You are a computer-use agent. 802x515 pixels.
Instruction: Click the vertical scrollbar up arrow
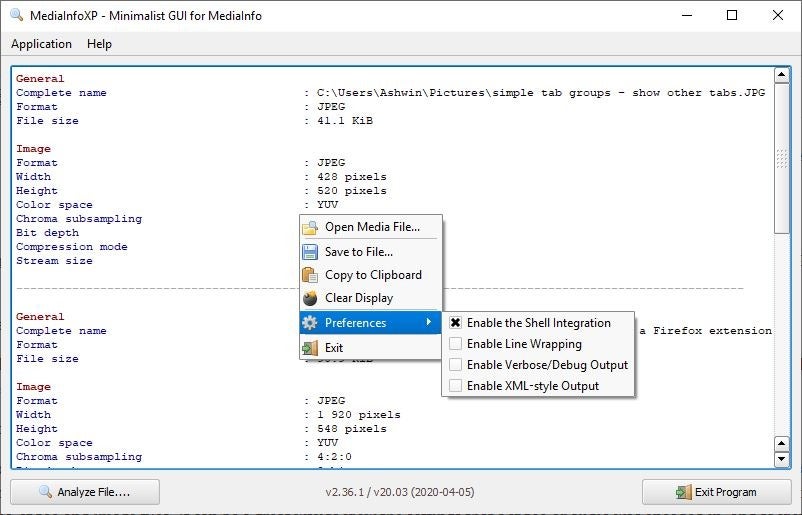pyautogui.click(x=782, y=75)
